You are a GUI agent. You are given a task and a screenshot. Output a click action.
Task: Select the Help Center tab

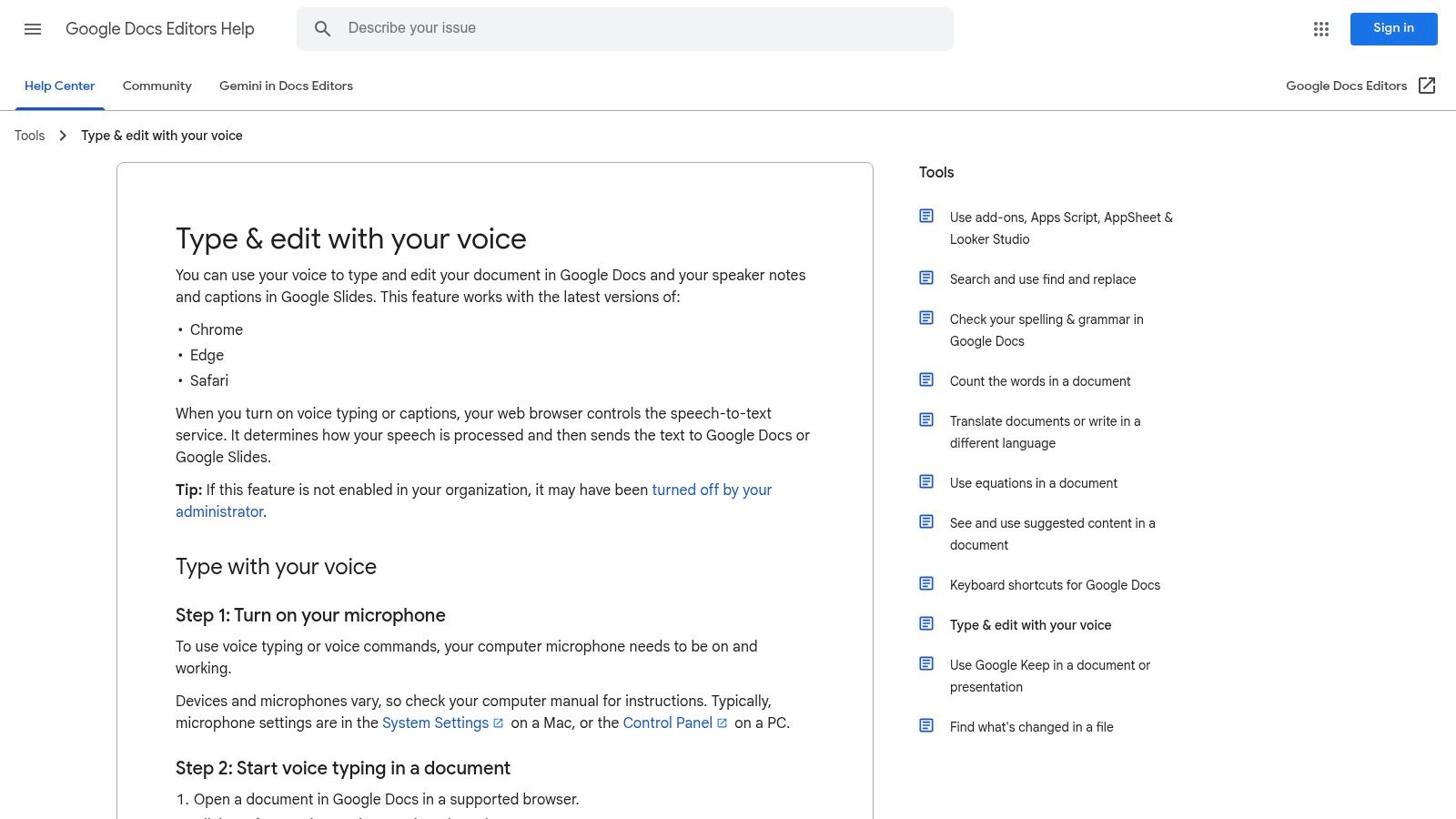click(x=59, y=86)
